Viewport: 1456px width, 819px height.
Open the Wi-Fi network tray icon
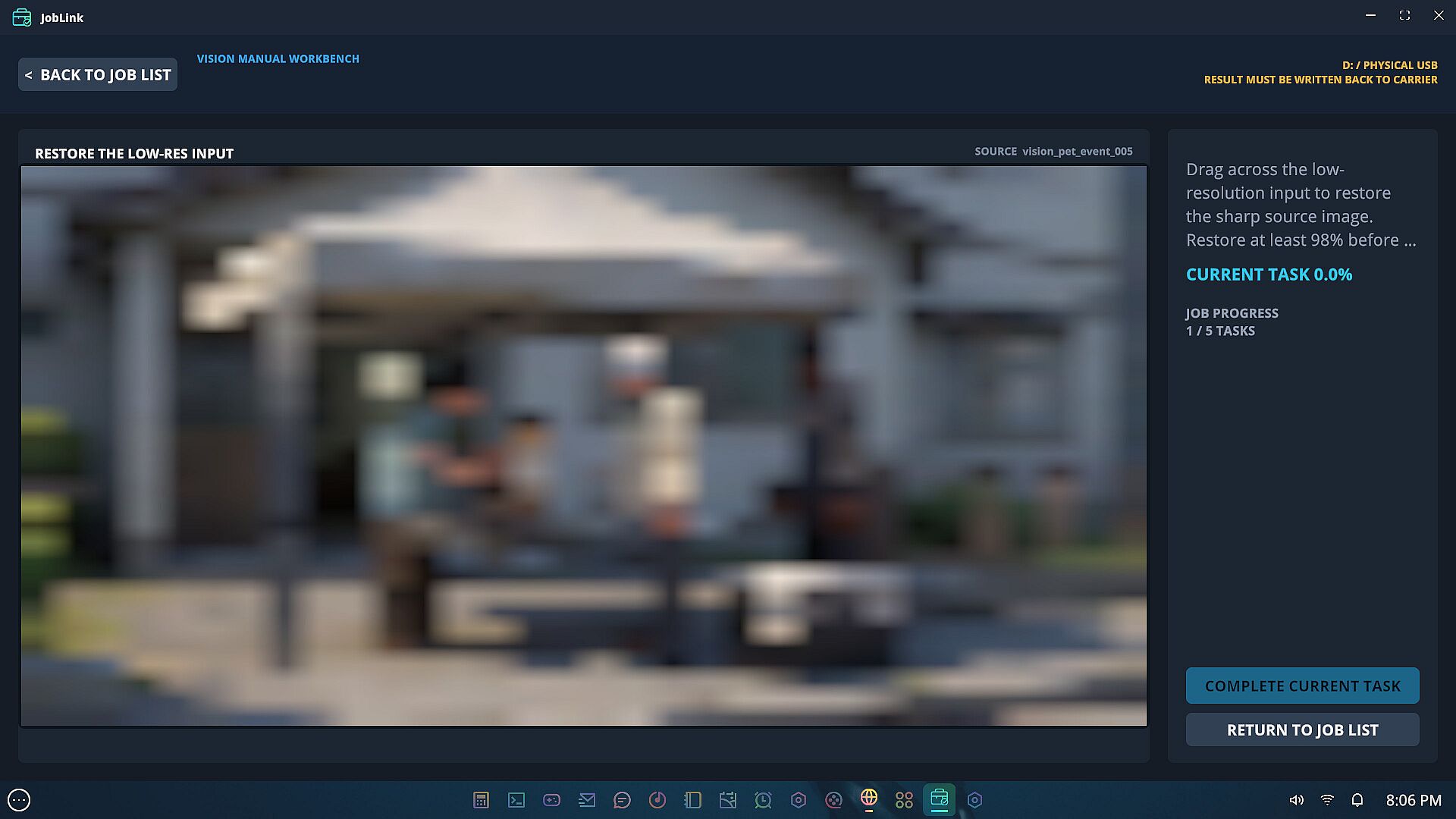point(1327,800)
